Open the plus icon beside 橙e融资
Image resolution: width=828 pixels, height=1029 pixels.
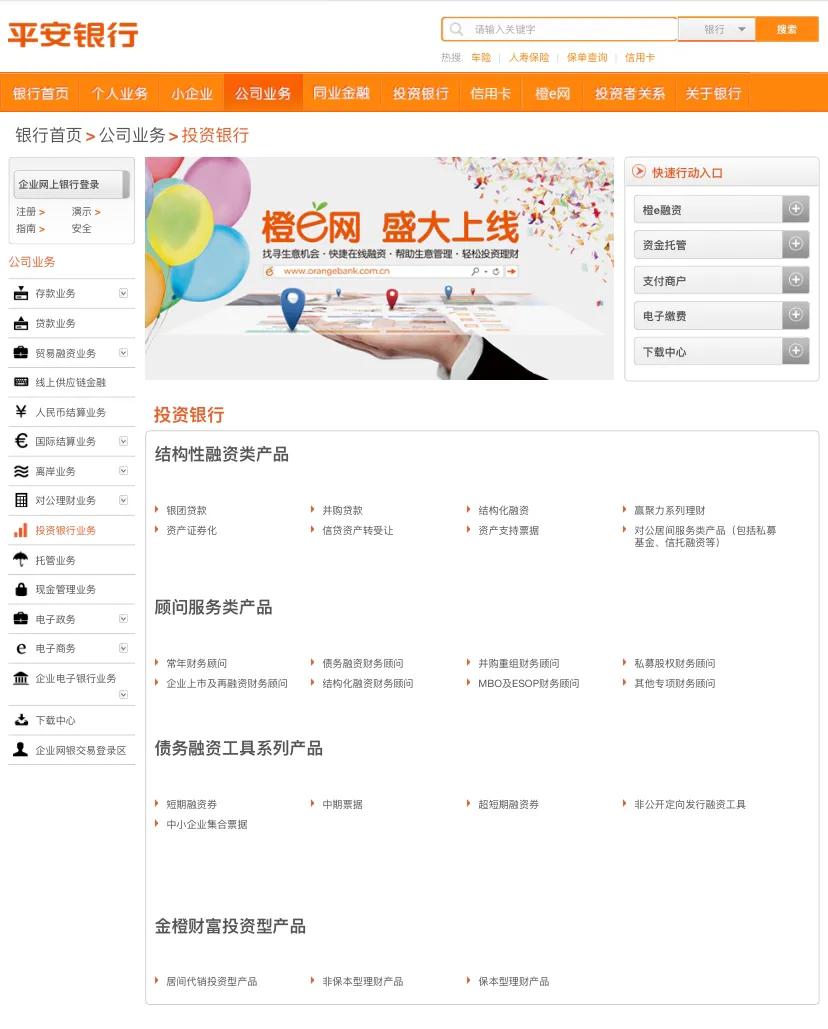795,208
